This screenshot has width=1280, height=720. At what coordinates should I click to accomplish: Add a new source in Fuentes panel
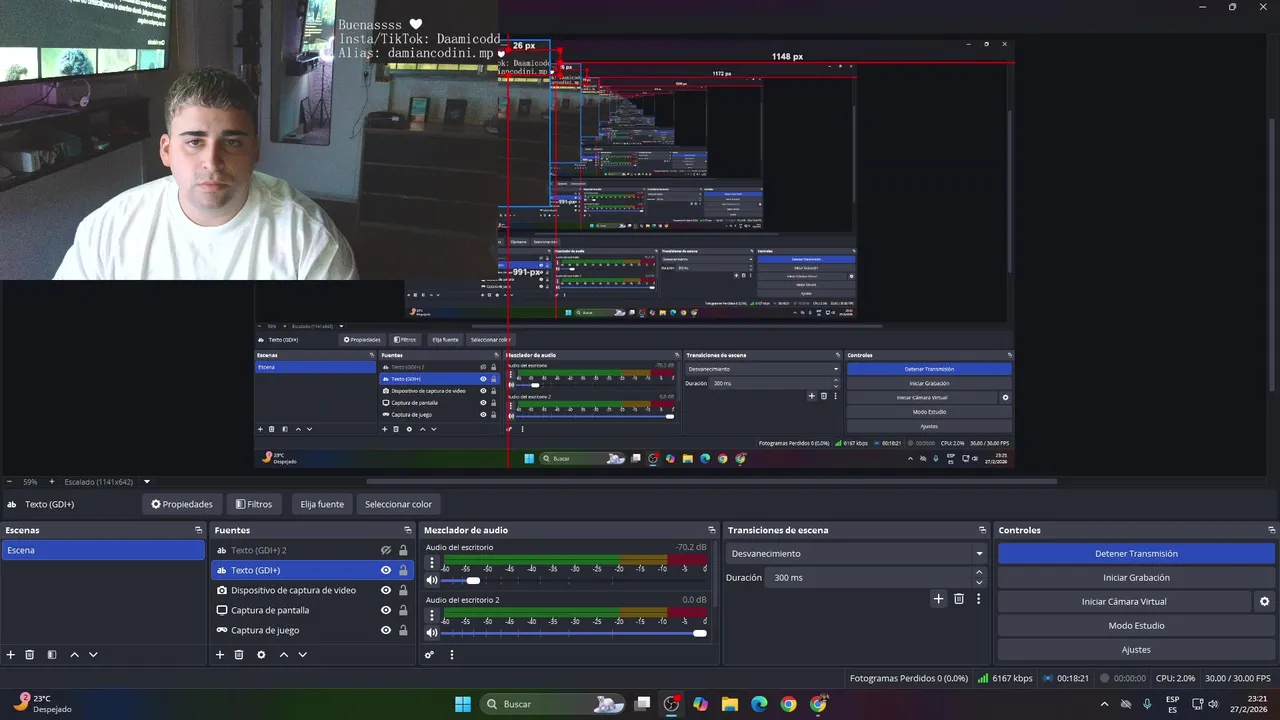tap(220, 655)
